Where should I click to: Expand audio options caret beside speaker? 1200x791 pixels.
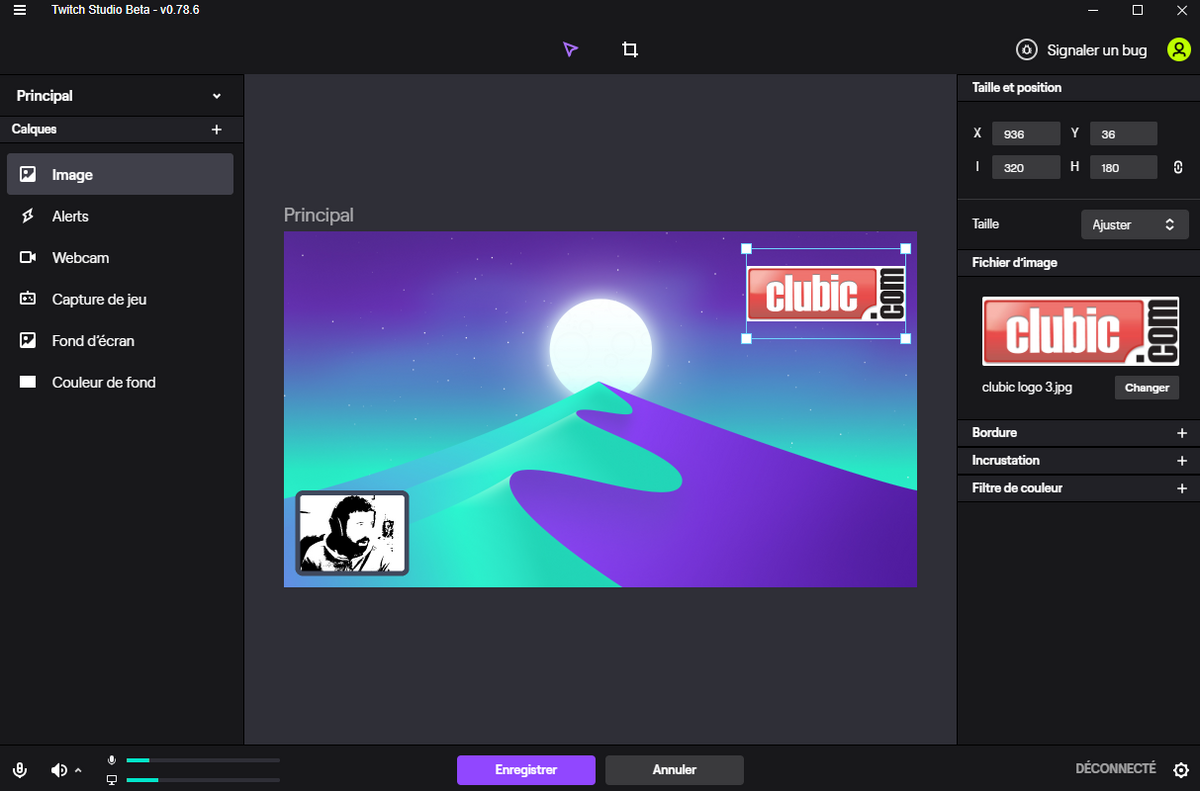point(78,770)
